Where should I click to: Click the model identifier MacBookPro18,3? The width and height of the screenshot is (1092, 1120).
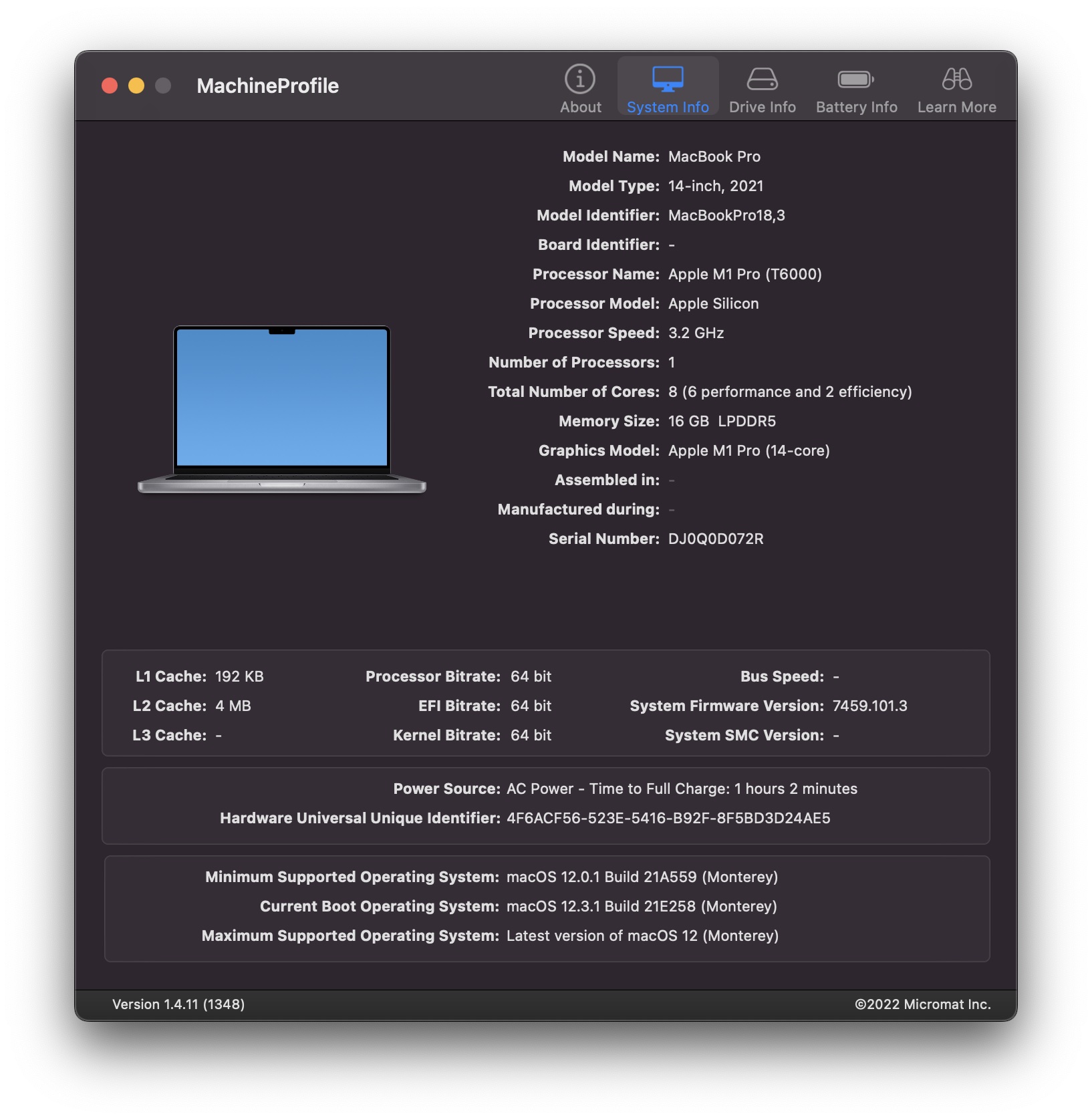726,215
